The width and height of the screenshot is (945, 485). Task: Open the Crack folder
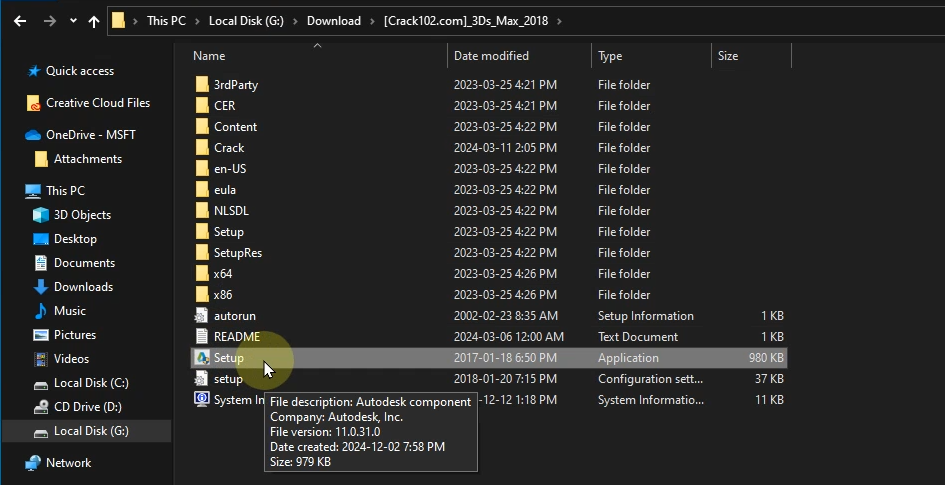[229, 148]
